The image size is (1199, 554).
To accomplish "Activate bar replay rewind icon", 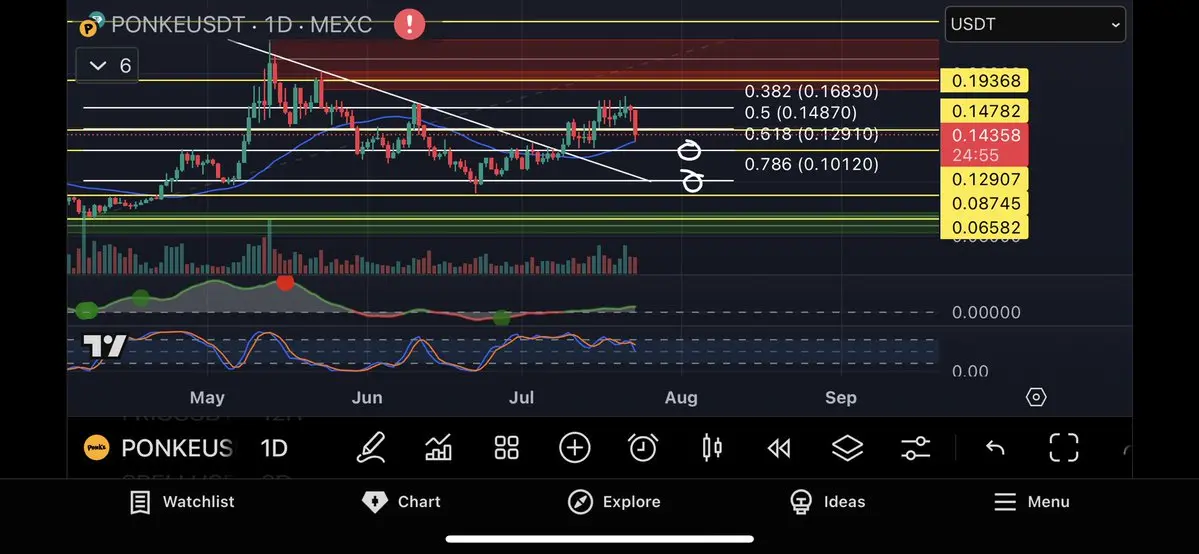I will pyautogui.click(x=779, y=448).
